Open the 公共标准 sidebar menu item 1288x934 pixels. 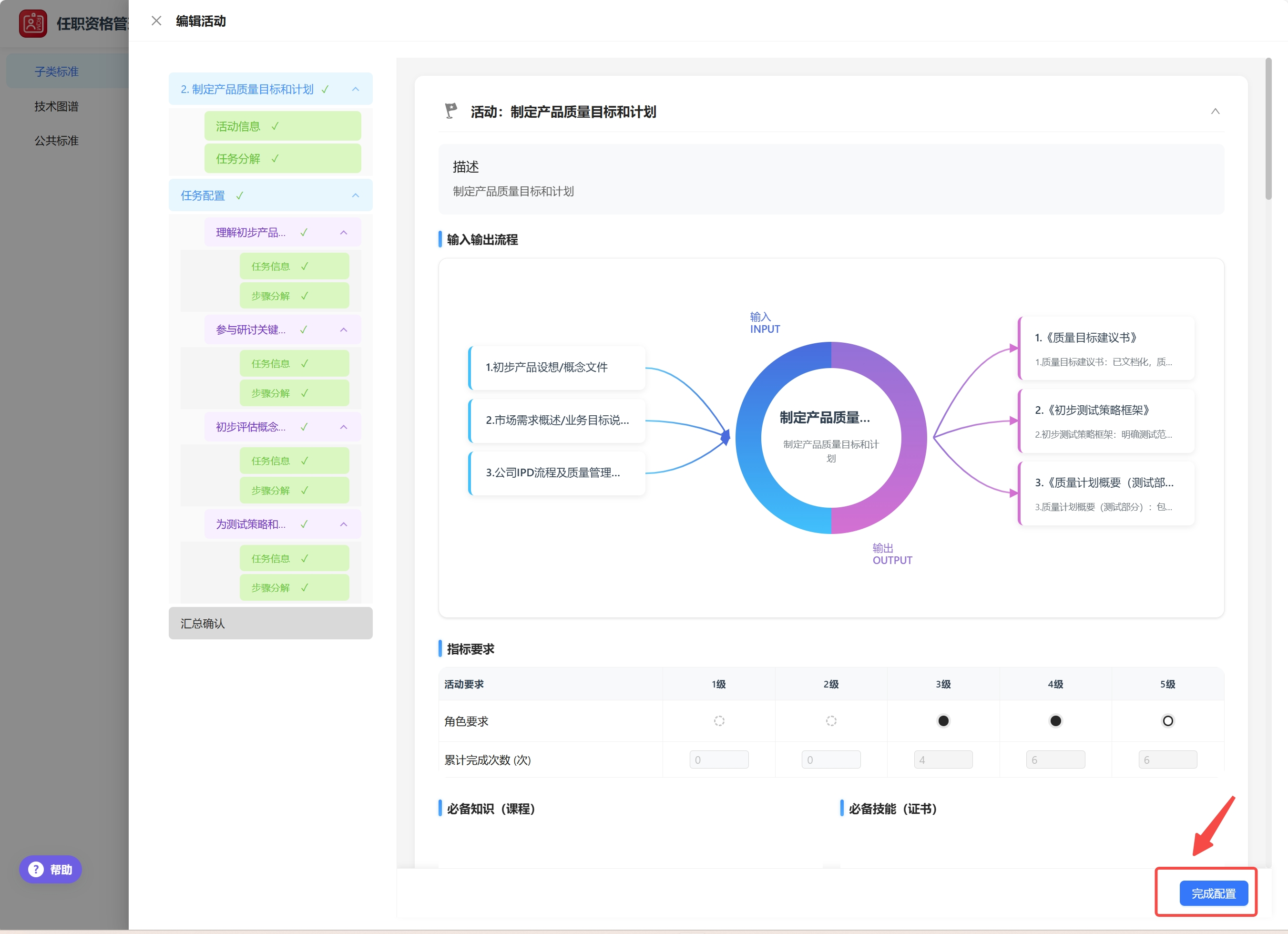click(x=56, y=140)
